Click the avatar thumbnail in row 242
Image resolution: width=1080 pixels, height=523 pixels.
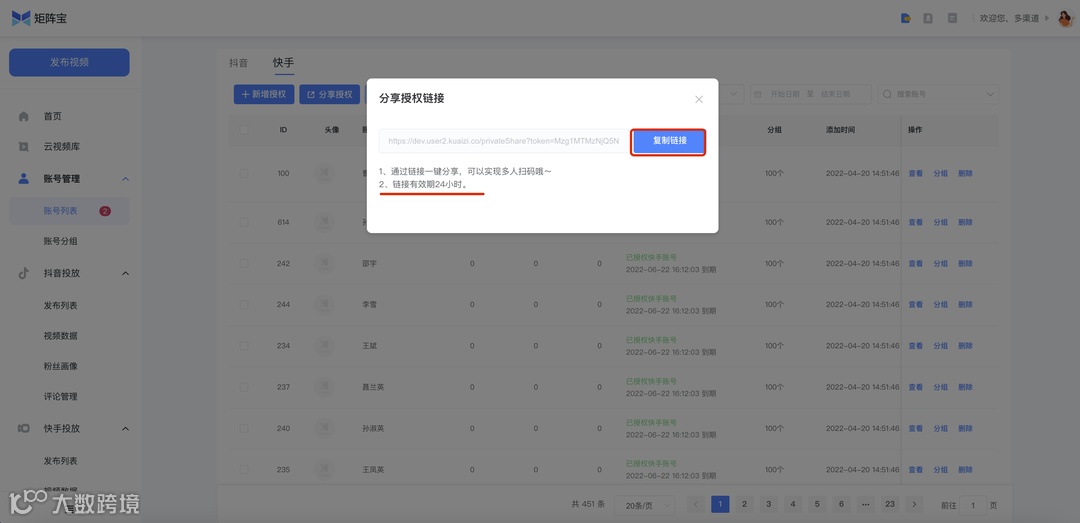point(323,263)
